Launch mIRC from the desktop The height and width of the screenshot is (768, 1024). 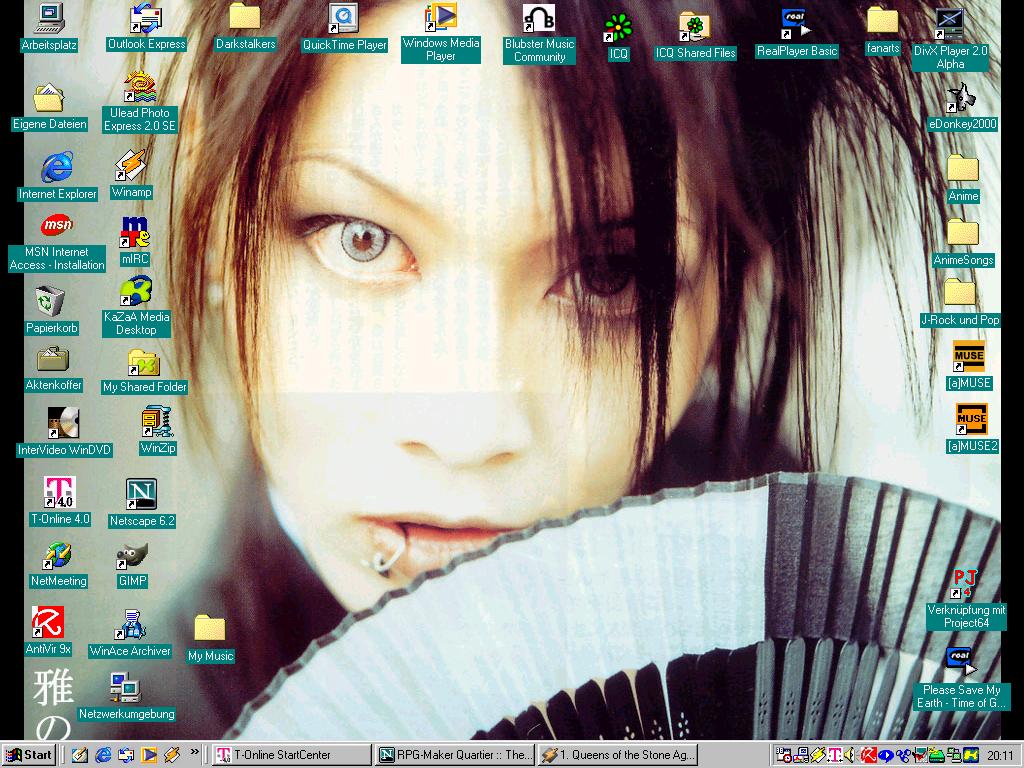click(x=135, y=242)
